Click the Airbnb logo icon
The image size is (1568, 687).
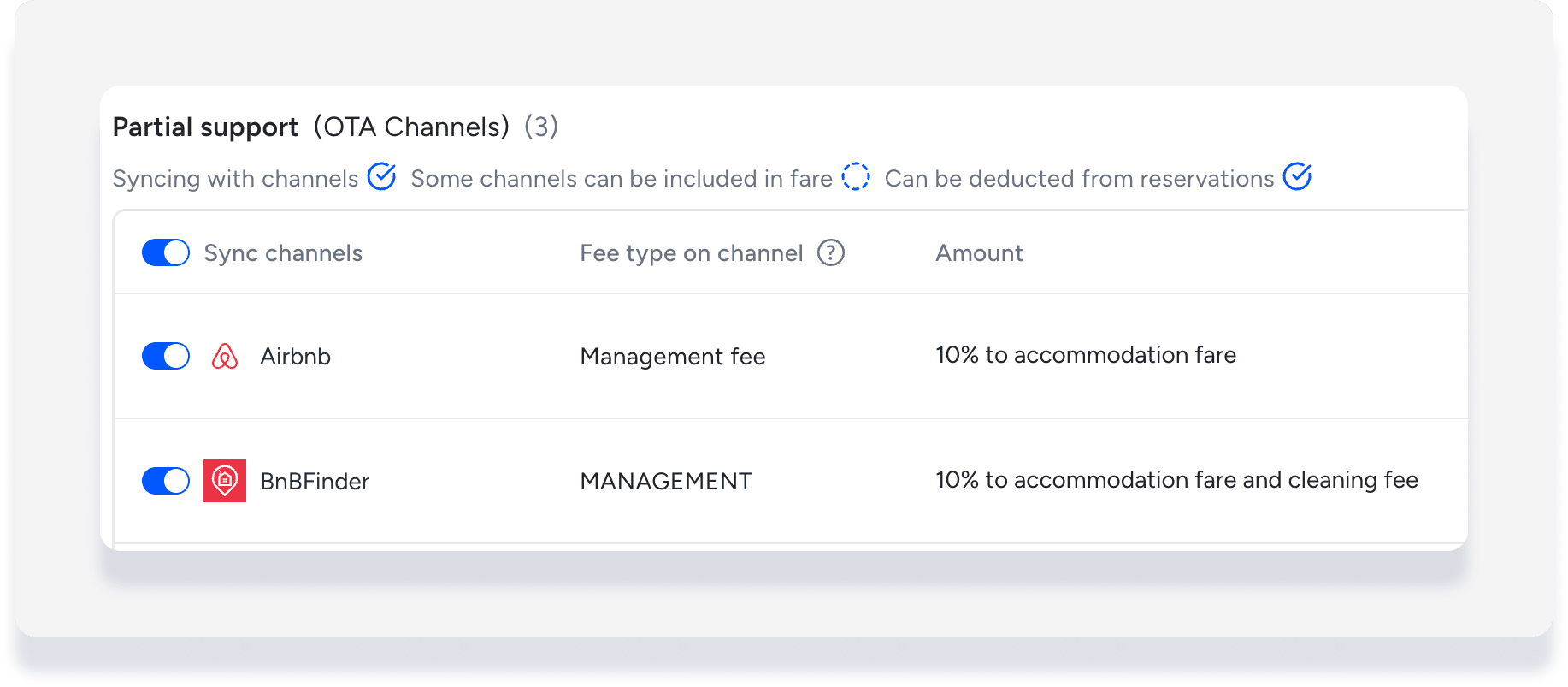pyautogui.click(x=224, y=356)
